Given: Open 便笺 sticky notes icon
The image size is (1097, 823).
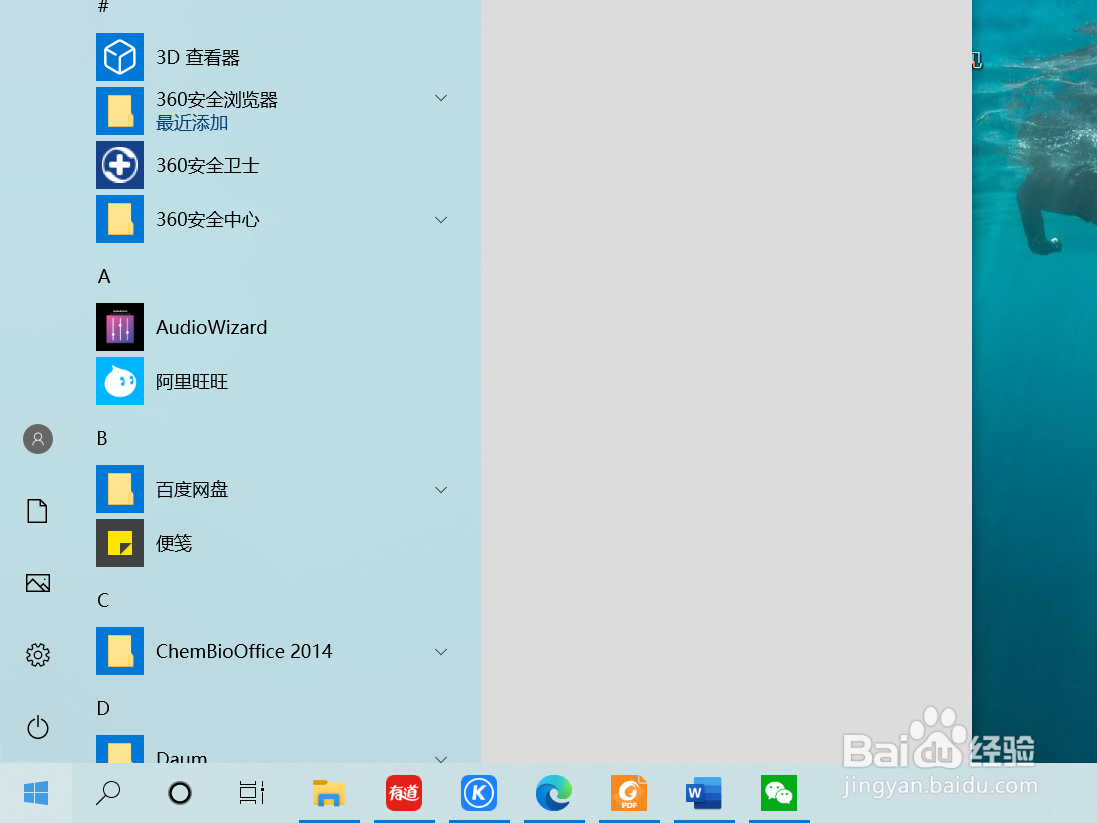Looking at the screenshot, I should pyautogui.click(x=120, y=542).
